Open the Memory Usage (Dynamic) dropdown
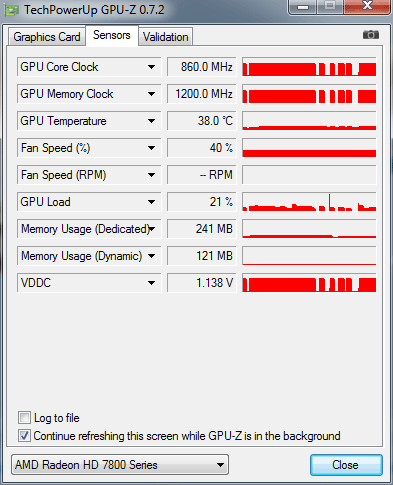 [151, 256]
